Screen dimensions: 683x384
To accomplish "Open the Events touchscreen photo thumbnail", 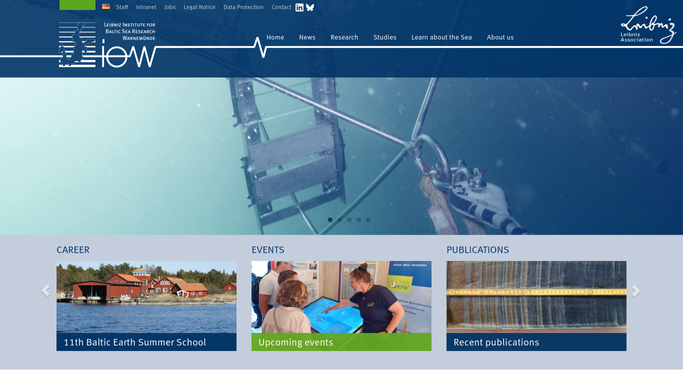I will [342, 297].
